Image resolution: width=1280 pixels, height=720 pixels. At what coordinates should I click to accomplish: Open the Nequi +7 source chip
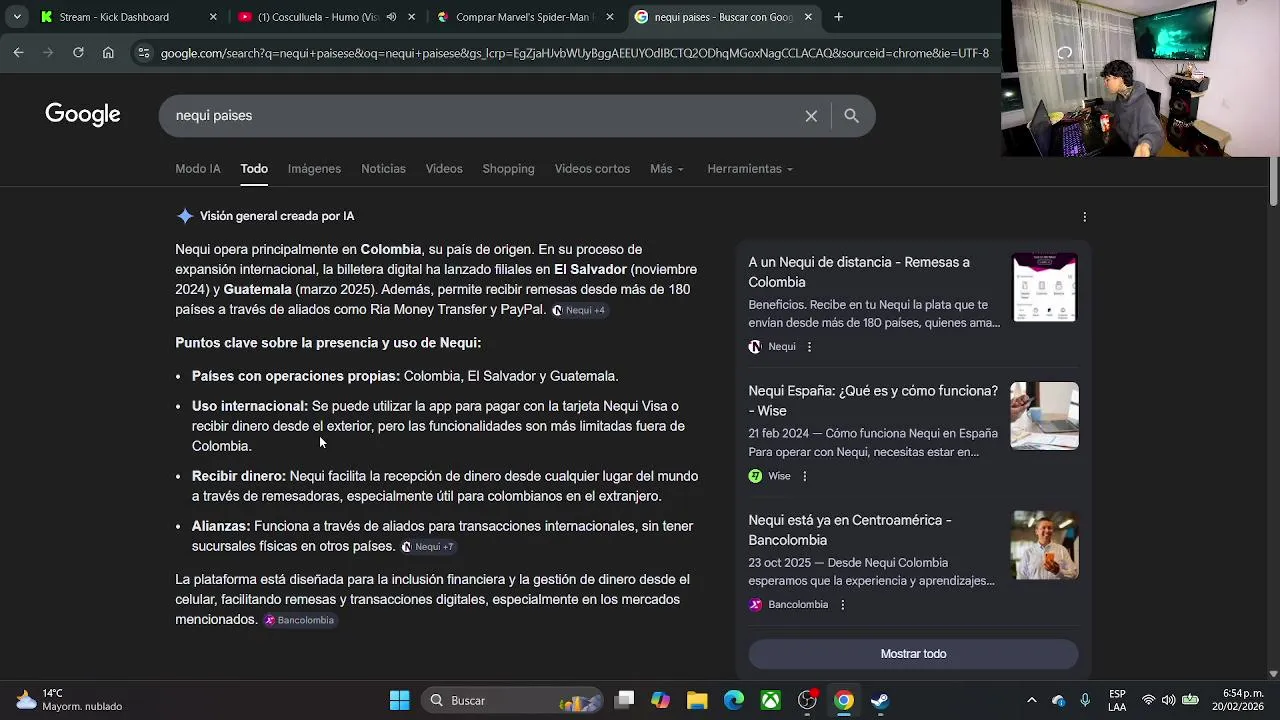point(428,547)
